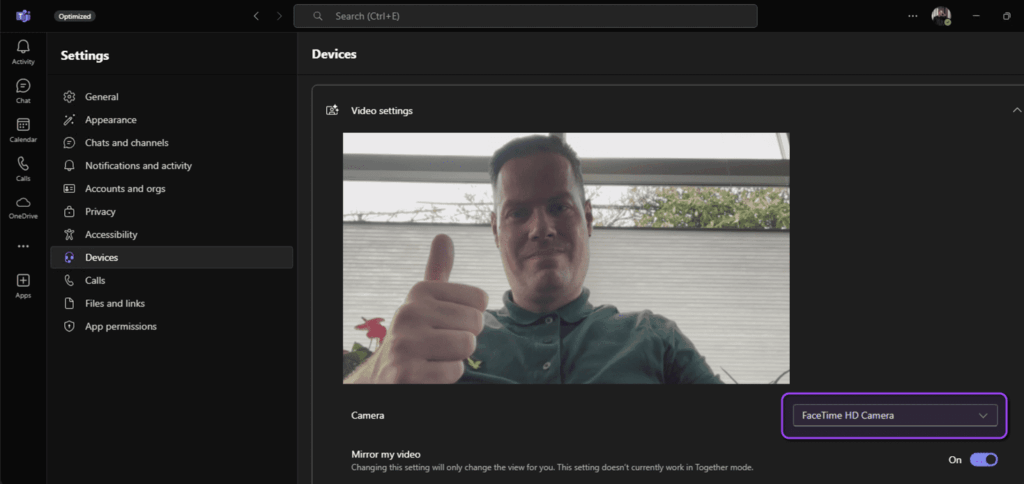The height and width of the screenshot is (484, 1024).
Task: Open the Activity feed icon
Action: point(23,51)
